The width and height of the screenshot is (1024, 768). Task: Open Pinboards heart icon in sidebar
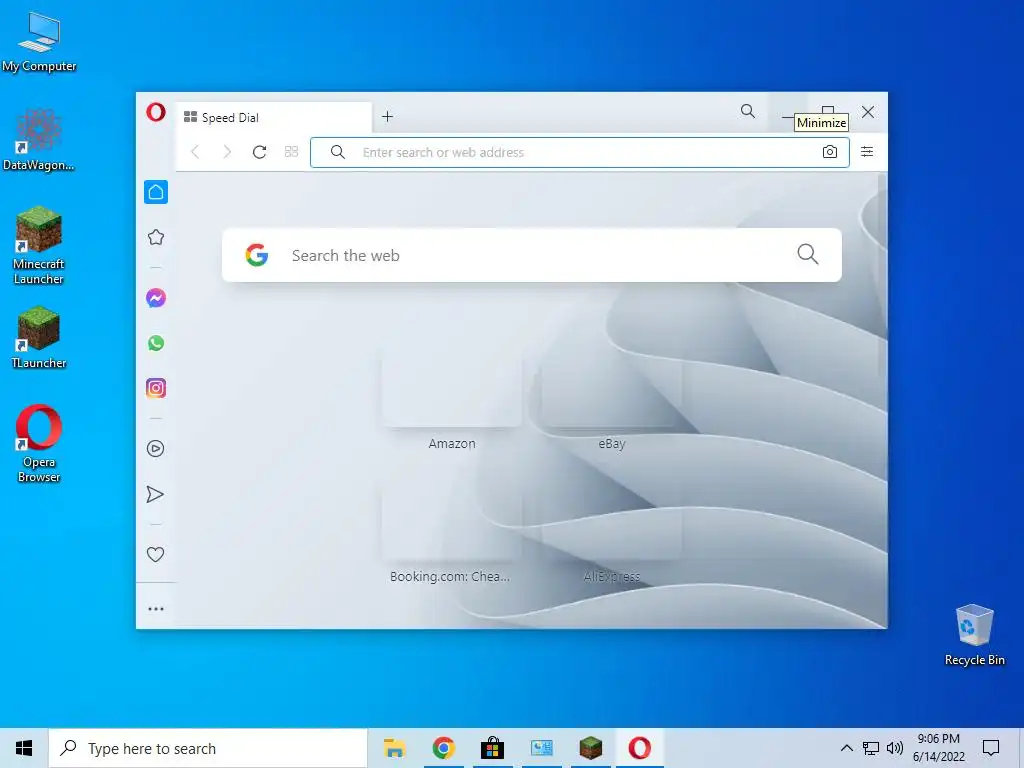155,554
